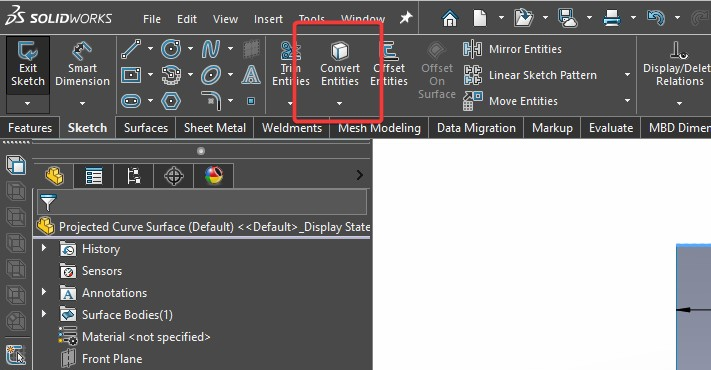Select Material <not specified> in the tree
This screenshot has height=370, width=711.
[135, 337]
